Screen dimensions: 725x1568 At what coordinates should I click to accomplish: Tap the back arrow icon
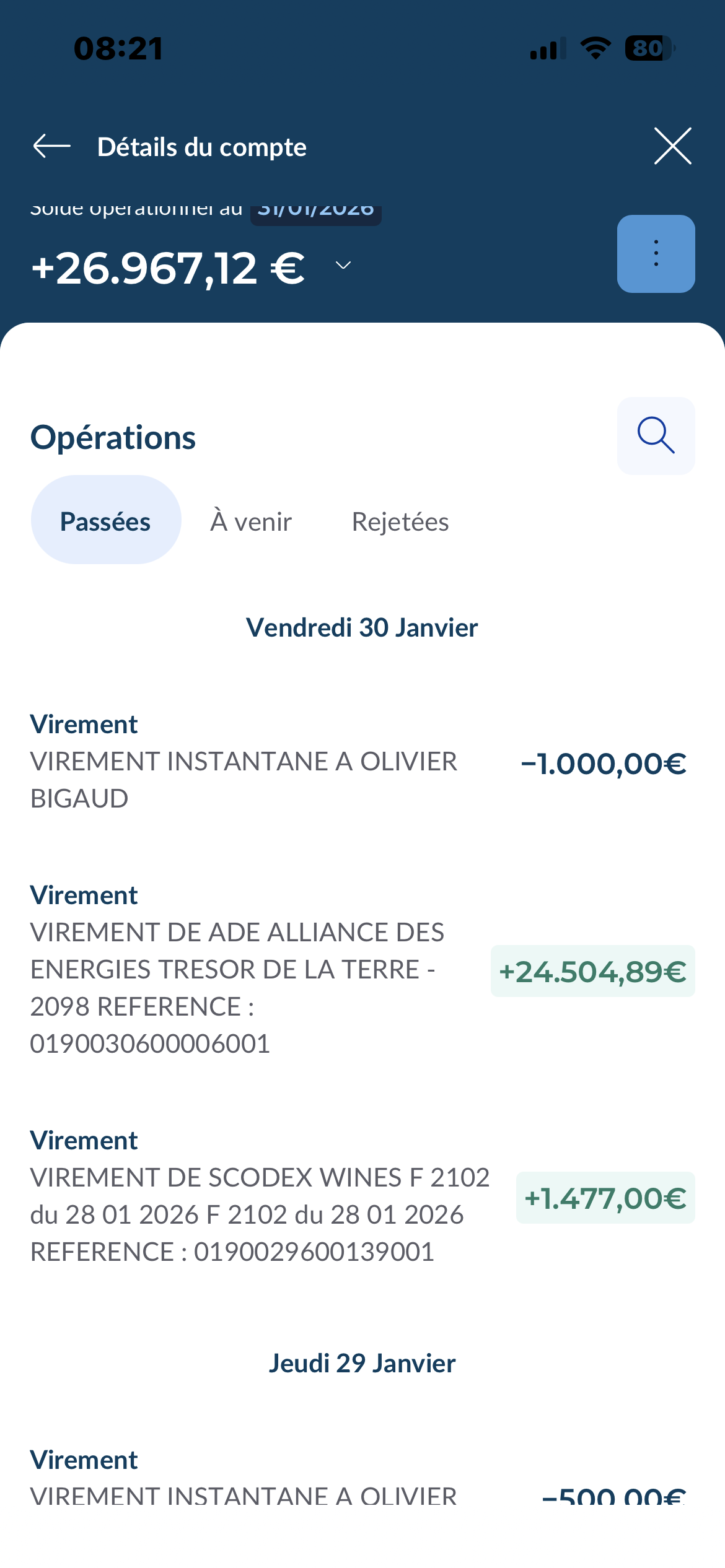[52, 147]
